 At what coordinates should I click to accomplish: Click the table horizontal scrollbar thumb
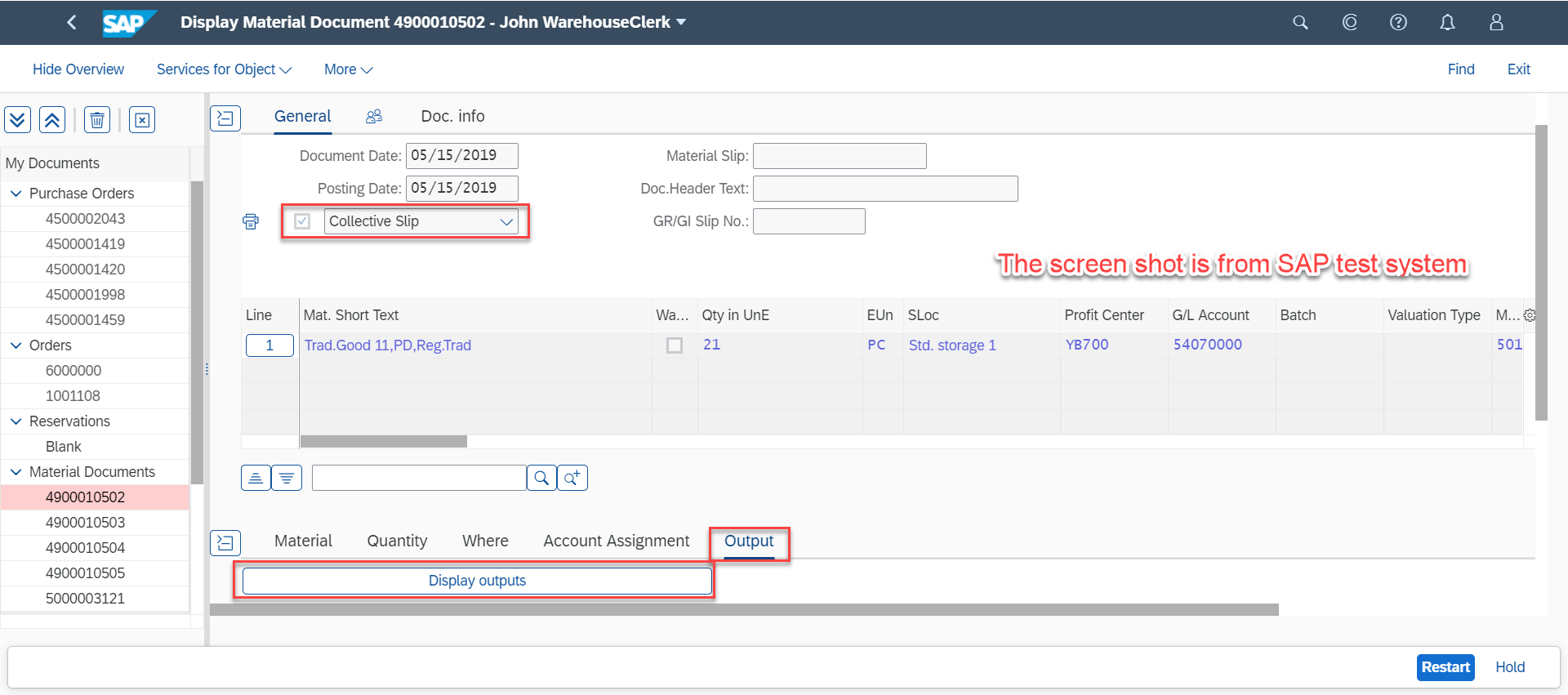point(384,442)
